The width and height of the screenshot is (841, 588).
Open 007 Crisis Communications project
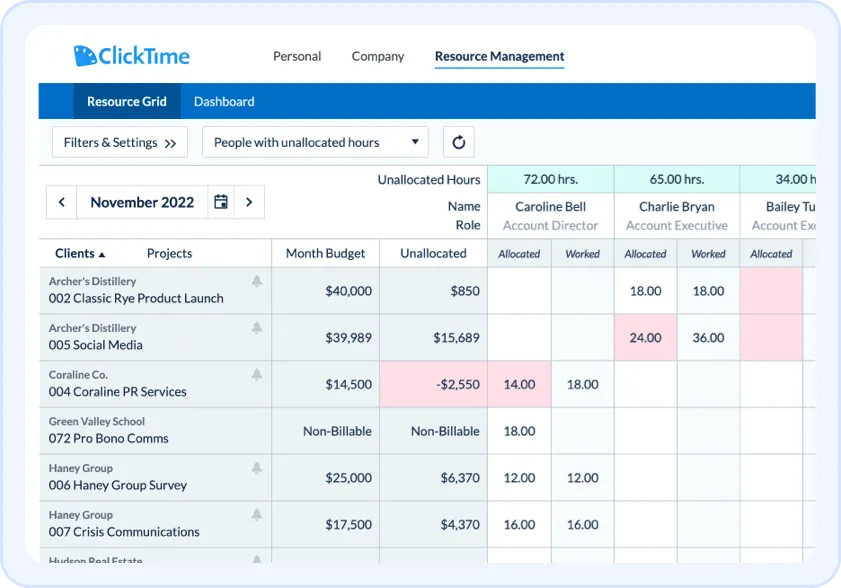point(124,532)
